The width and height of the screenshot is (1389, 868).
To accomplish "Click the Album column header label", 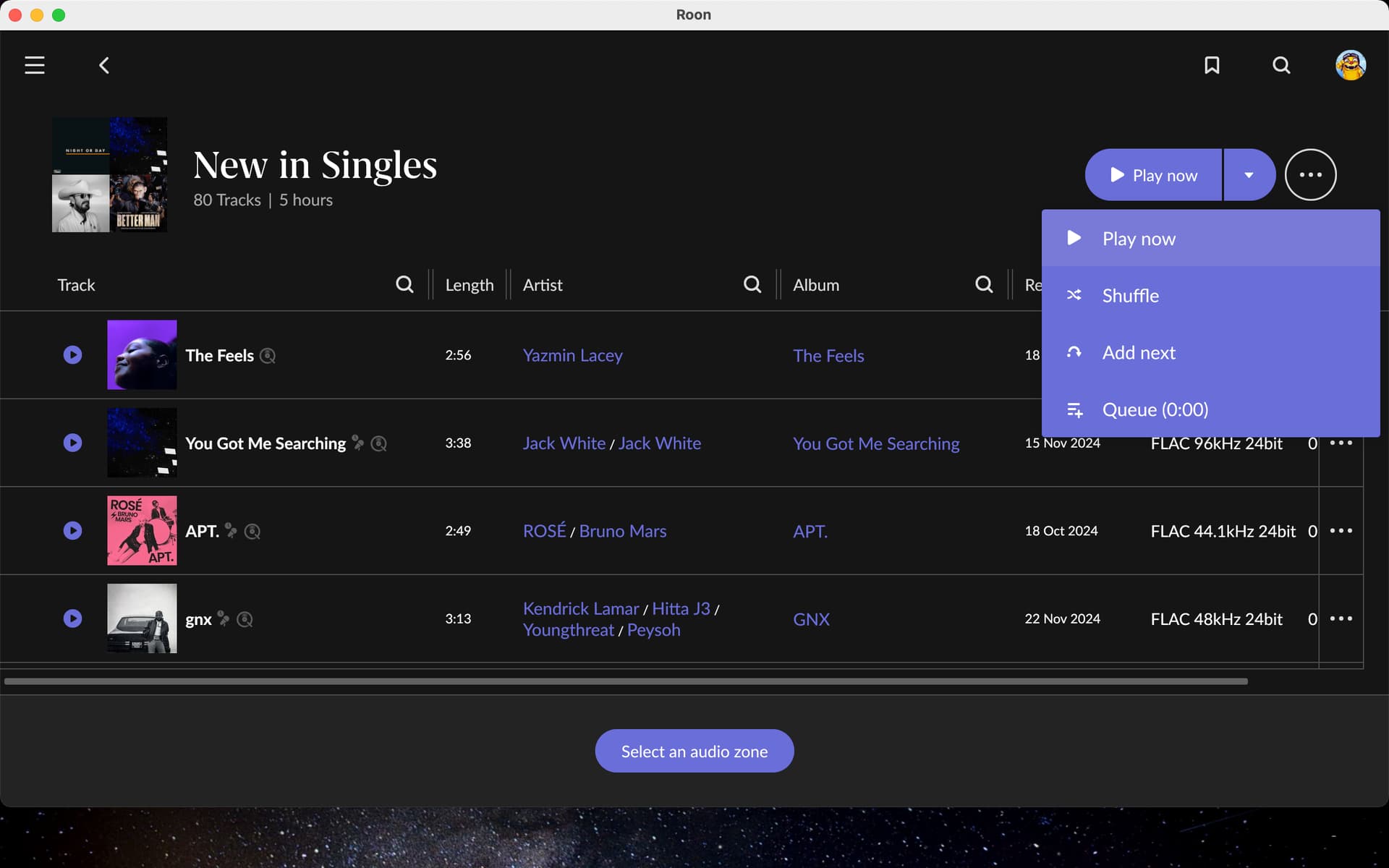I will [816, 285].
